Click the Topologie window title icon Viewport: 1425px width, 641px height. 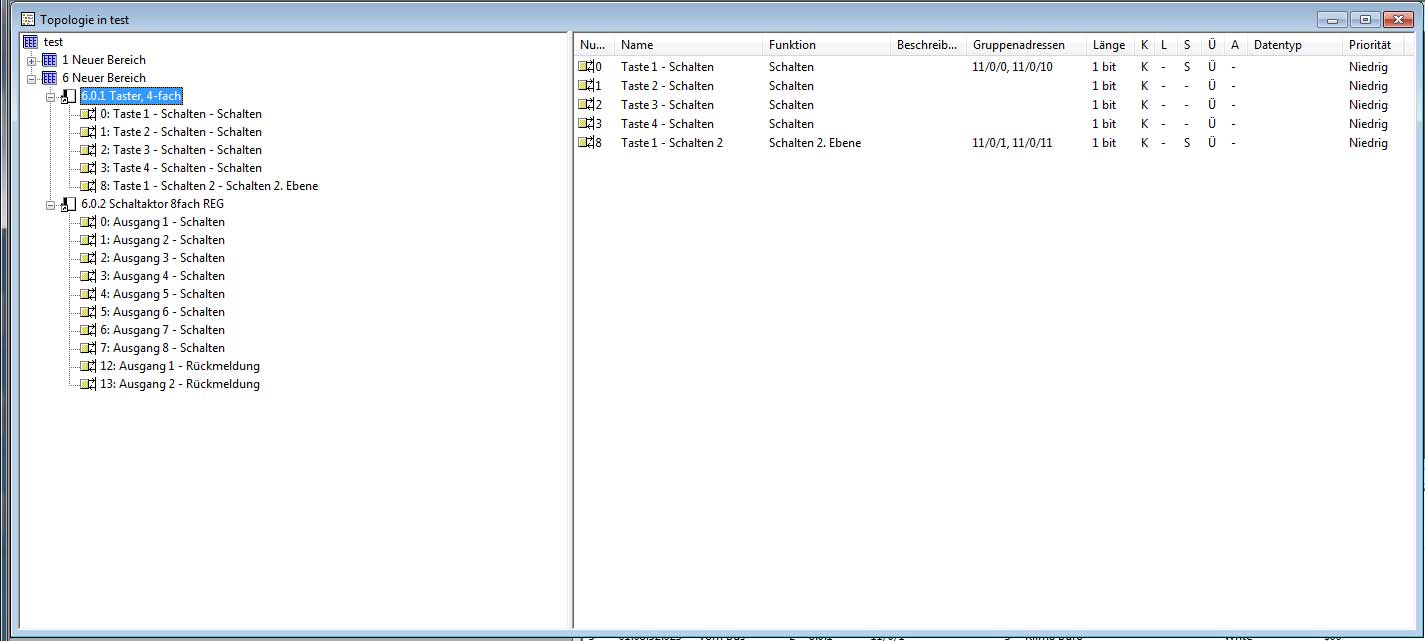(x=28, y=19)
